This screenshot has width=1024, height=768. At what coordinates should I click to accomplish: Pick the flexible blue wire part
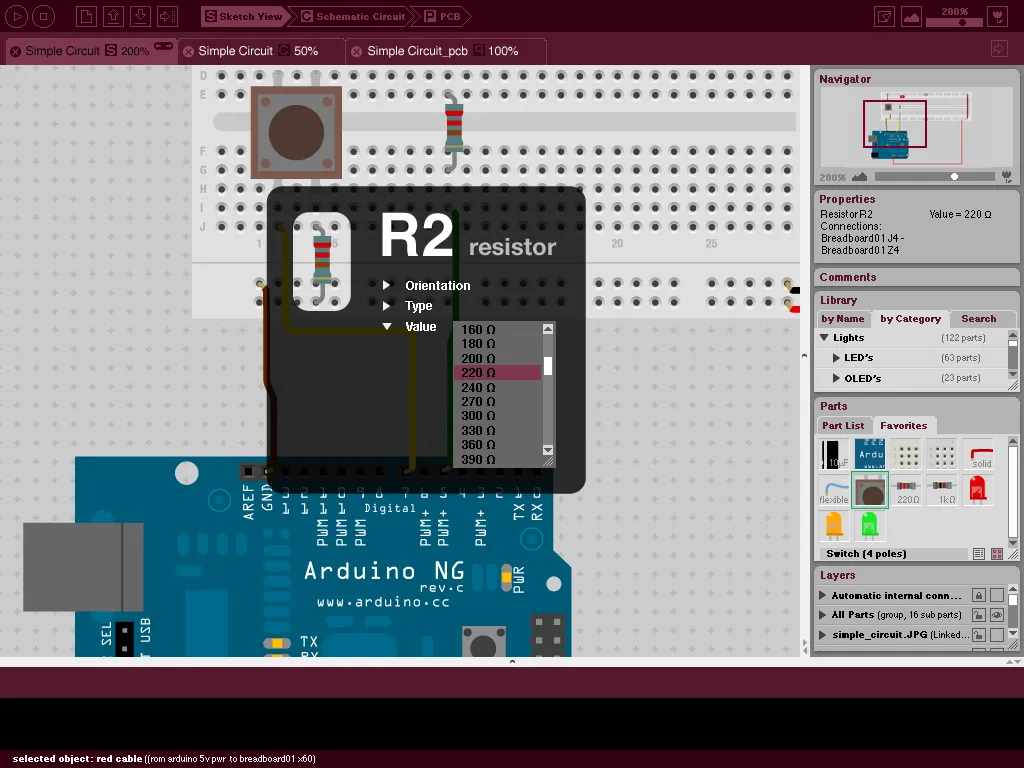(834, 490)
